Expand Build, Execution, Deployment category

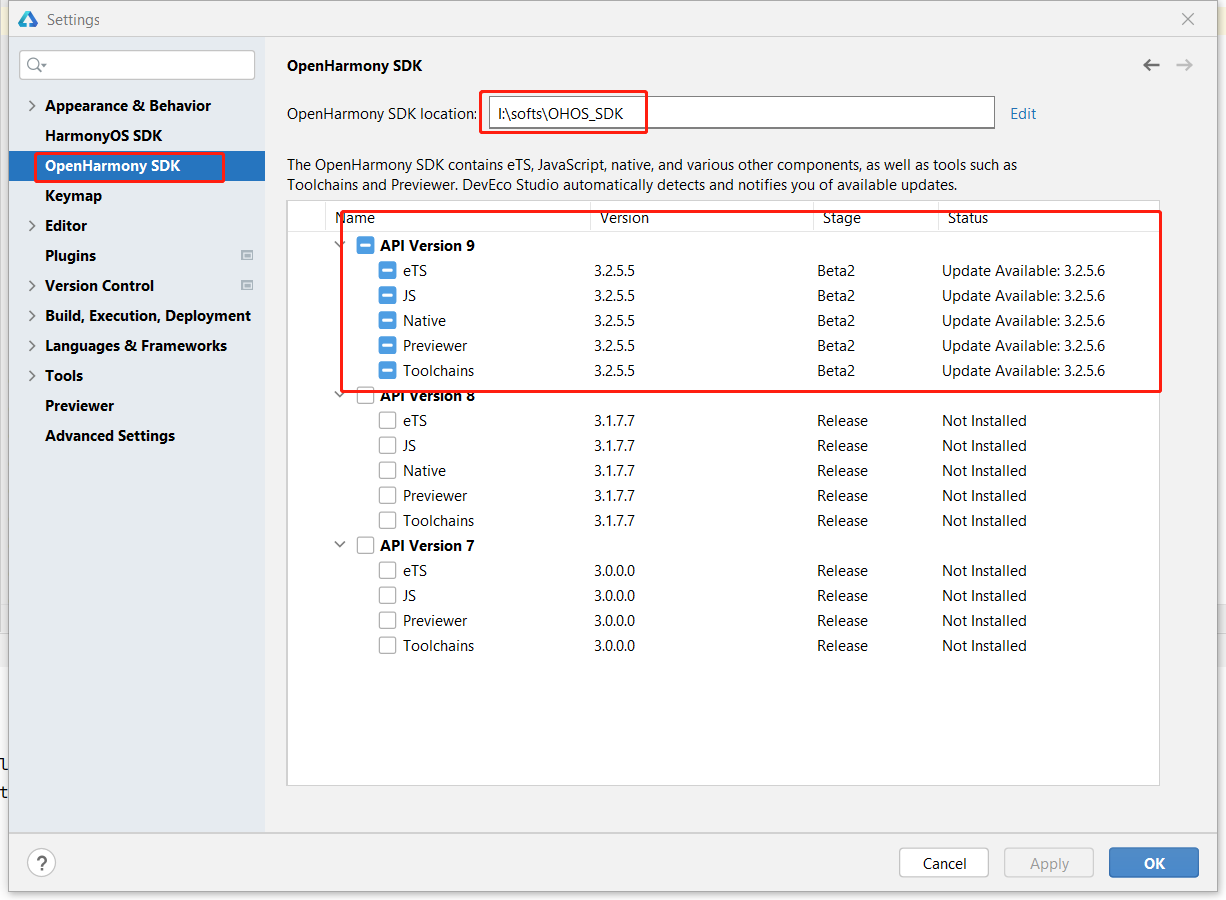32,315
